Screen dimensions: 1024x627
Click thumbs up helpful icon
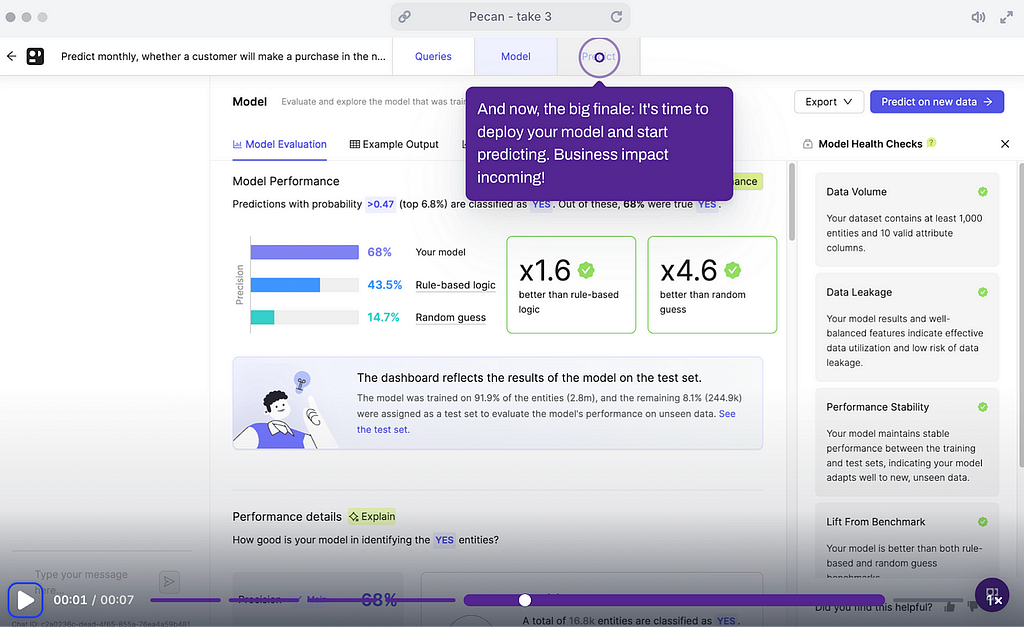(x=949, y=607)
